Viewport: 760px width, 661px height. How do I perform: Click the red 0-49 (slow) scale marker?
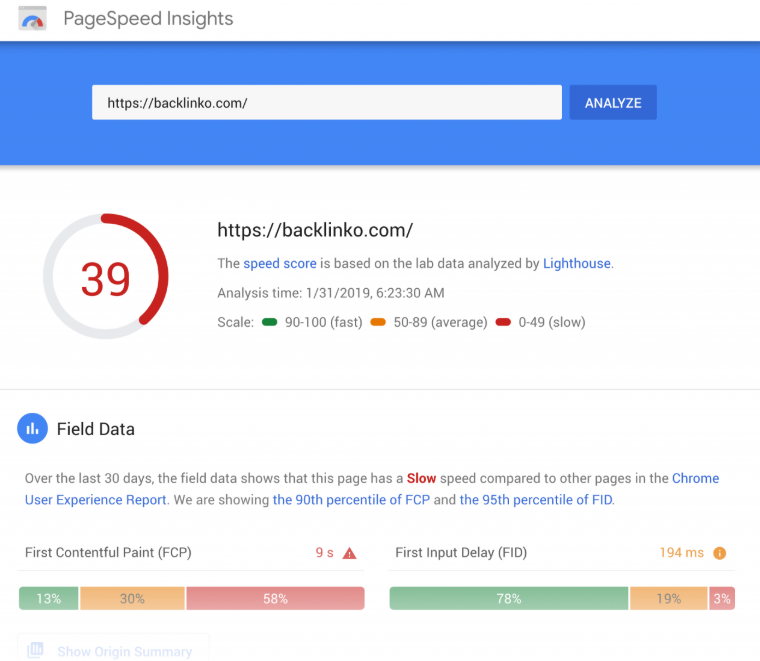(x=503, y=322)
